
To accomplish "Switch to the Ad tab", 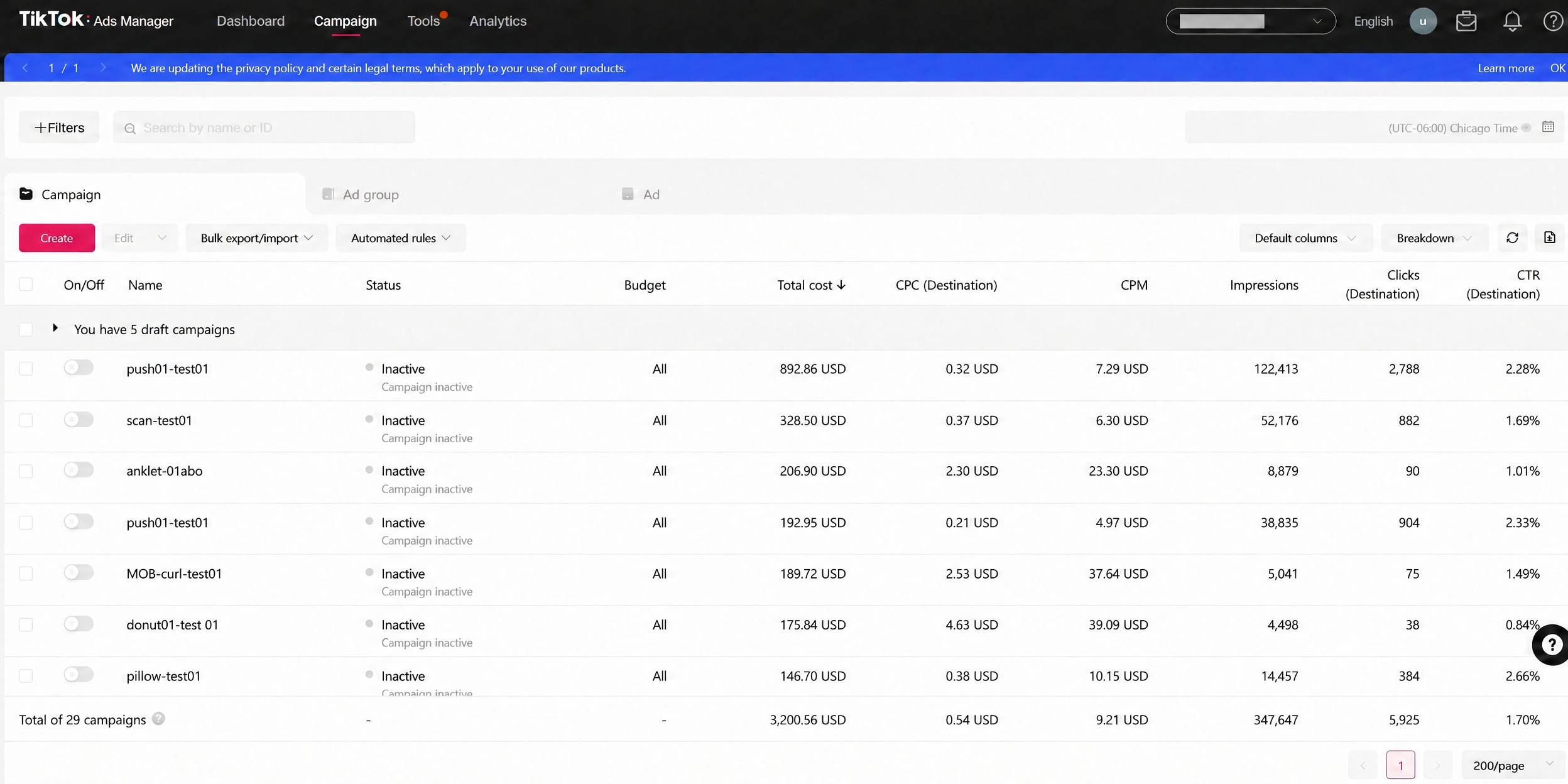I will 641,194.
